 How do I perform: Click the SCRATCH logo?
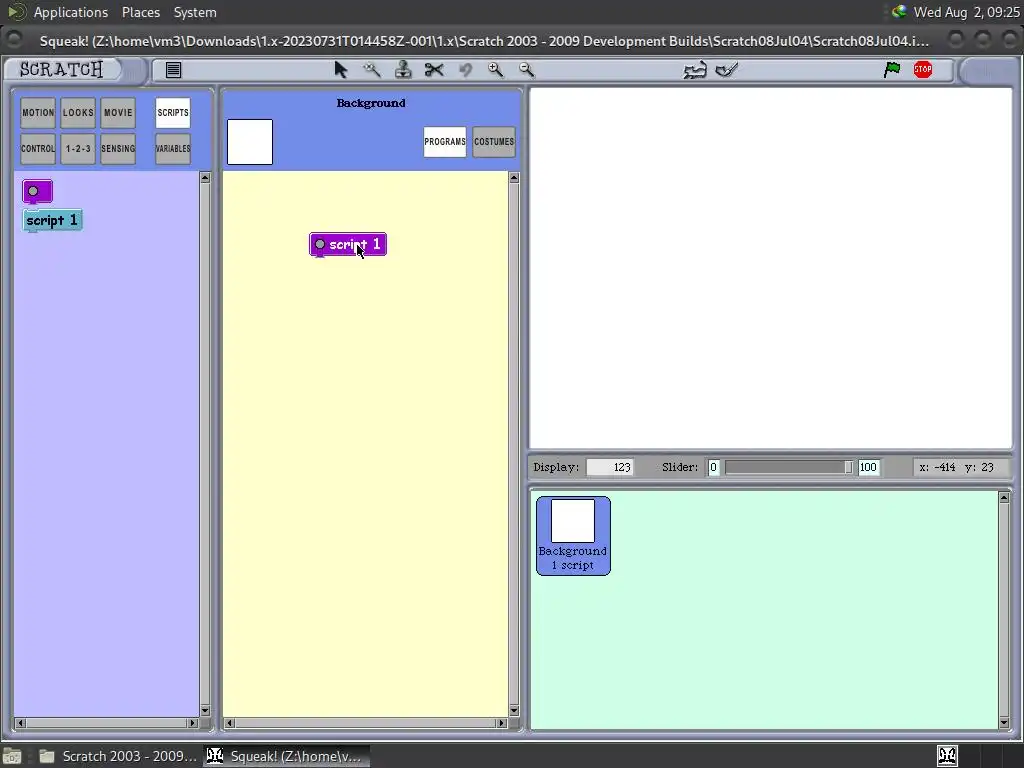click(x=61, y=69)
